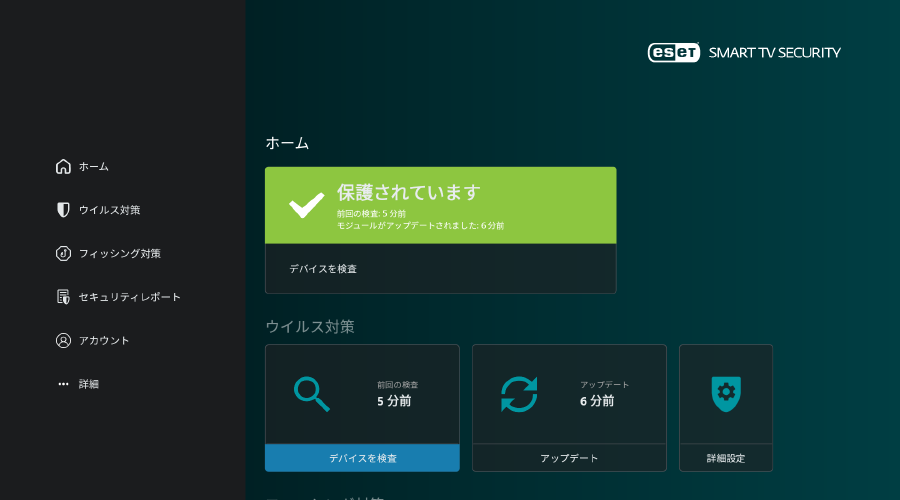Click the circular arrows update icon

tap(519, 394)
